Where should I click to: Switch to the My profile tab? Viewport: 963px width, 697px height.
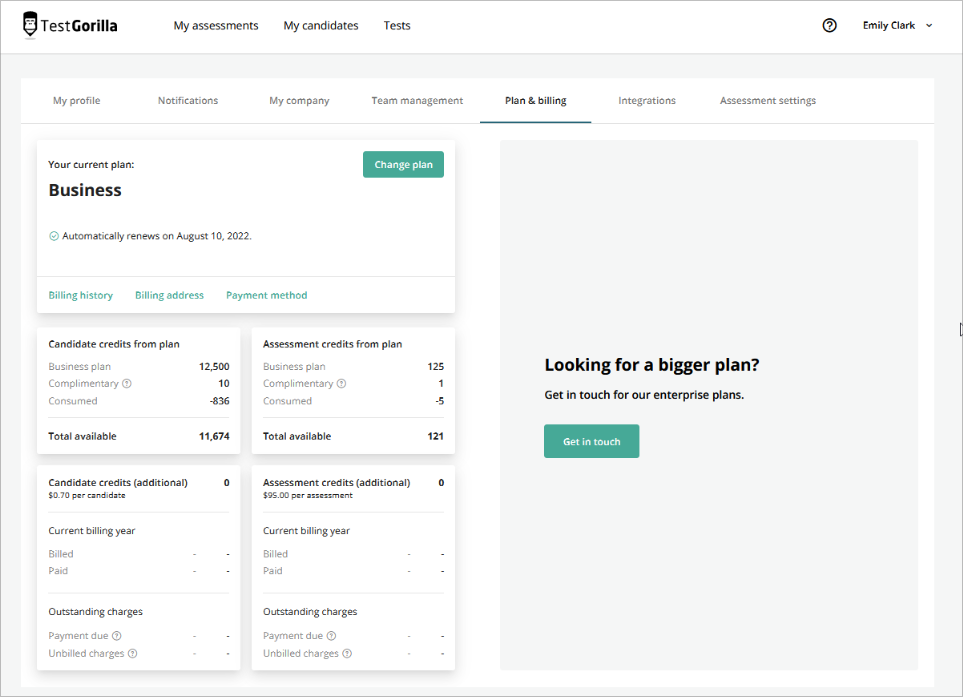(77, 101)
